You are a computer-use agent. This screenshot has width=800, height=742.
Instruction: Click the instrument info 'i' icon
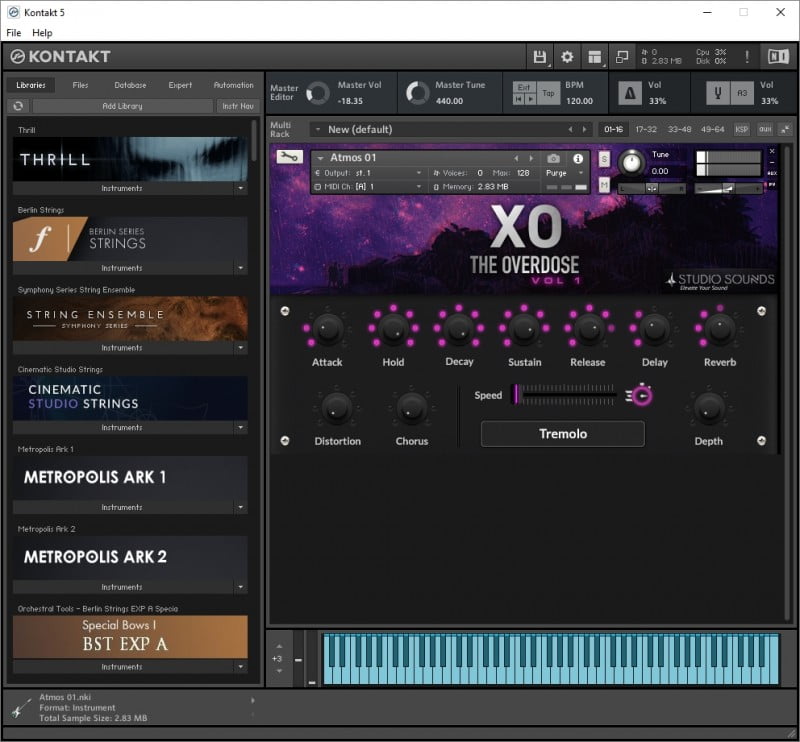(x=577, y=158)
